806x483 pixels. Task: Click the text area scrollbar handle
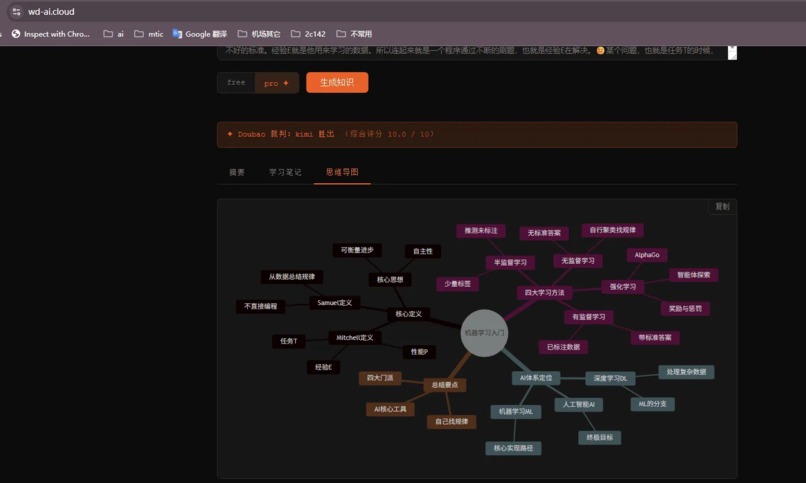pos(732,52)
